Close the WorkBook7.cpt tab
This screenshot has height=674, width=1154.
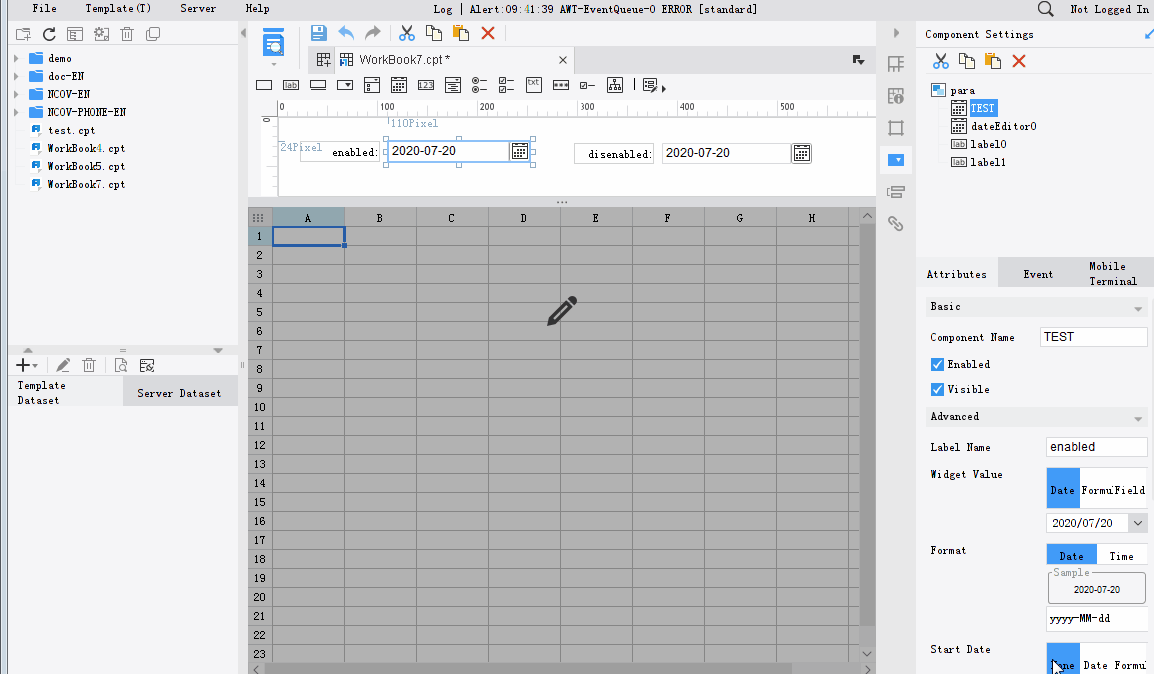pos(563,60)
